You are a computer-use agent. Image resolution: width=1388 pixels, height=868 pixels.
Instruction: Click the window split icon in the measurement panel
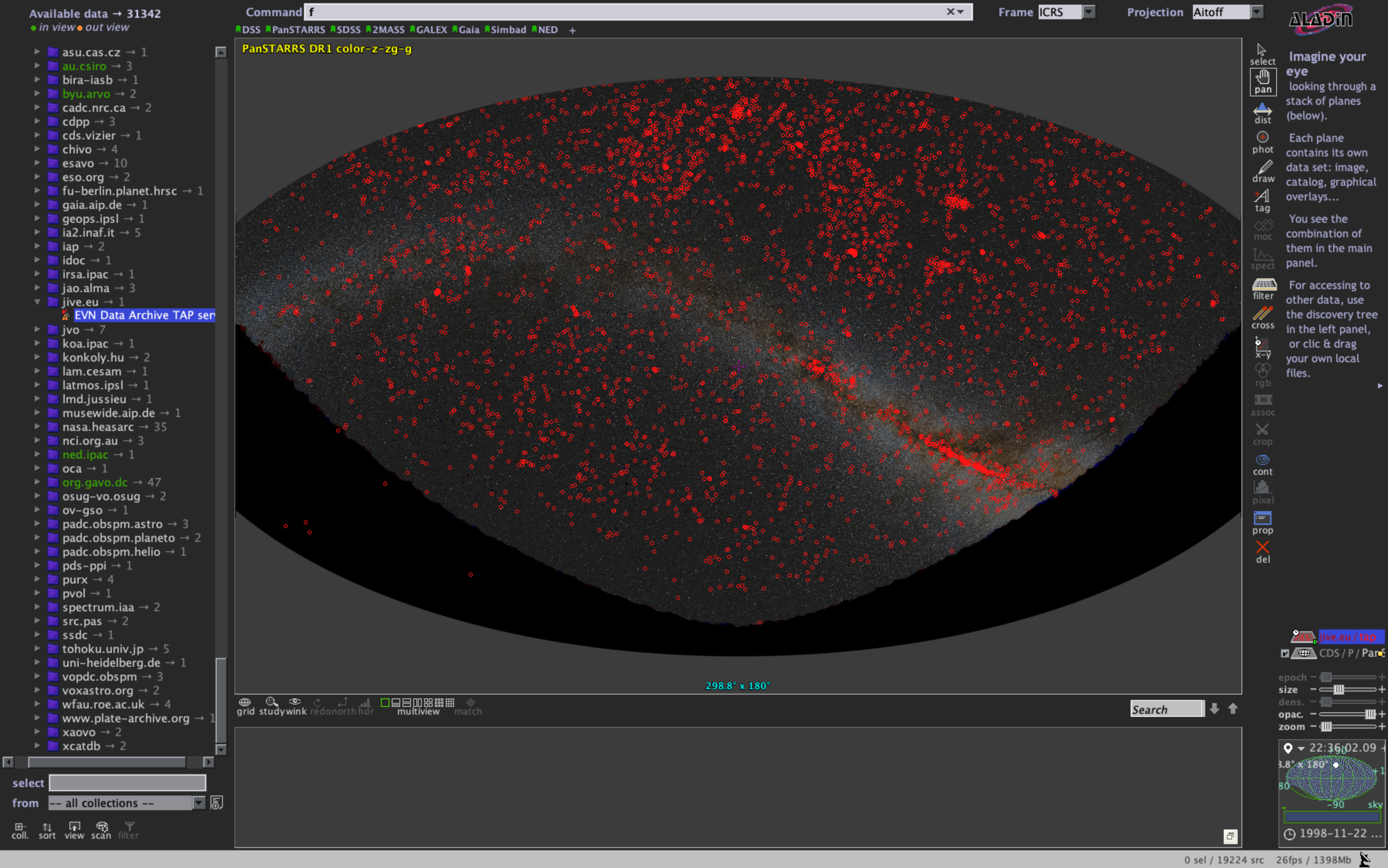[1230, 836]
